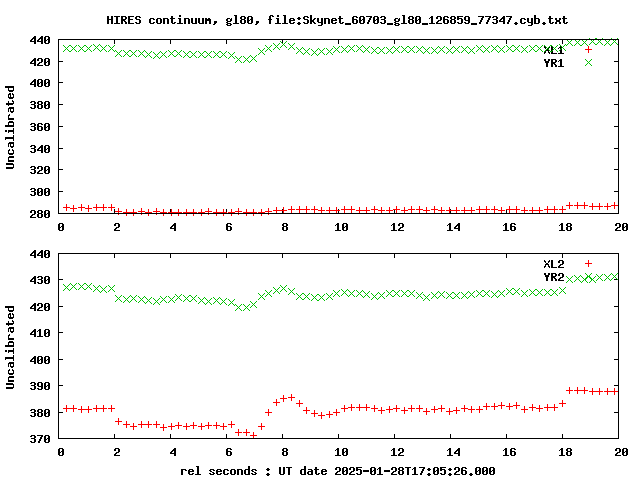
Task: Click the x-axis 0 label under bottom plot
Action: tap(61, 452)
